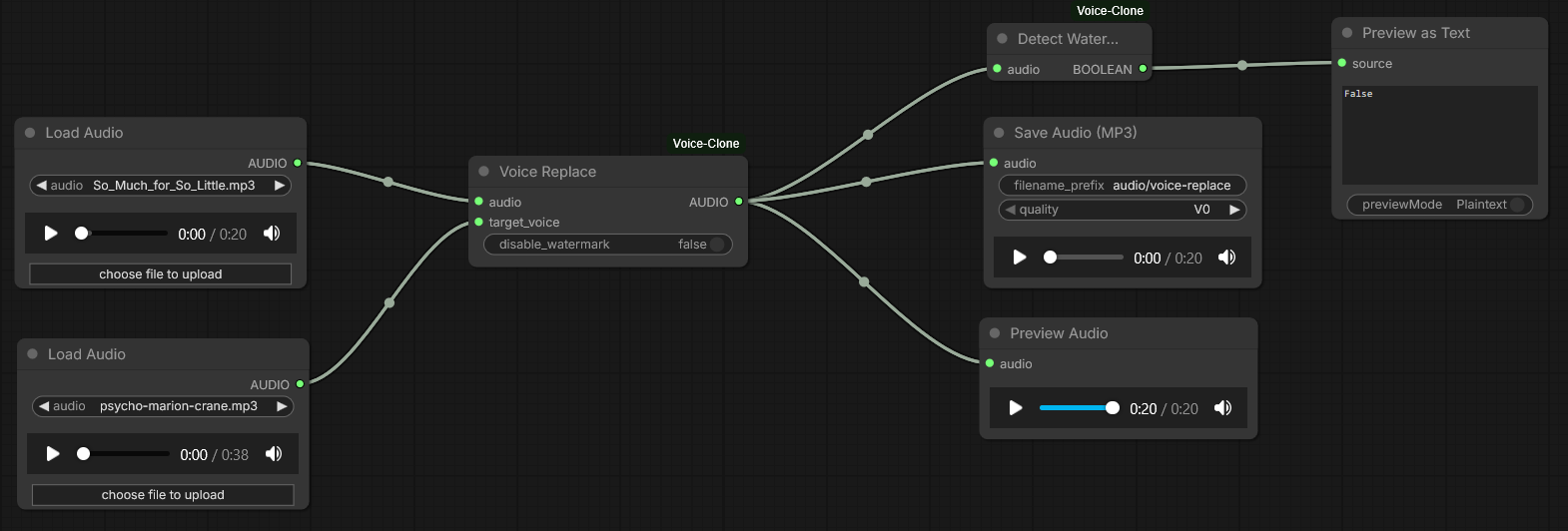Play the So_Much_for_So_Little.mp3 audio

click(x=51, y=234)
